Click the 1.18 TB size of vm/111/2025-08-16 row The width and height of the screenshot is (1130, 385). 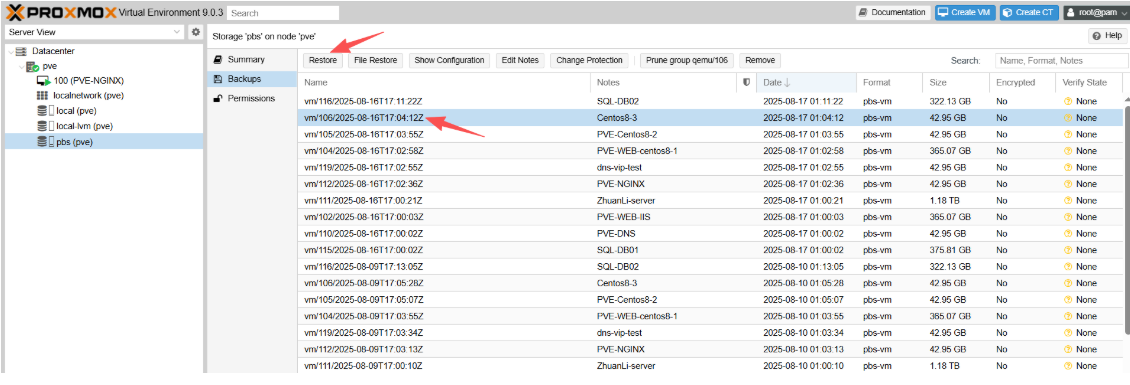[x=944, y=200]
